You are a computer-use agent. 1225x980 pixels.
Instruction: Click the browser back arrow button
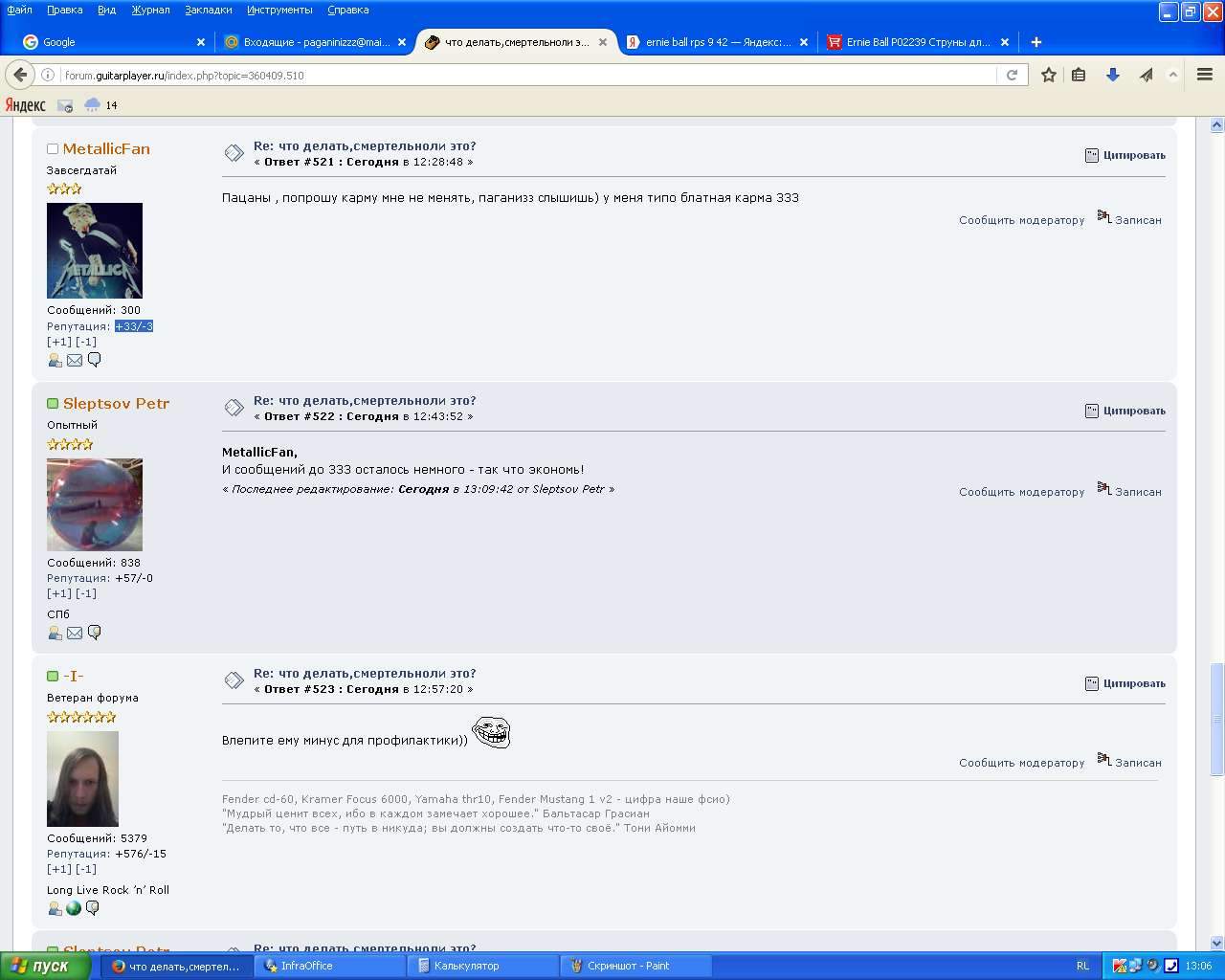[x=20, y=75]
